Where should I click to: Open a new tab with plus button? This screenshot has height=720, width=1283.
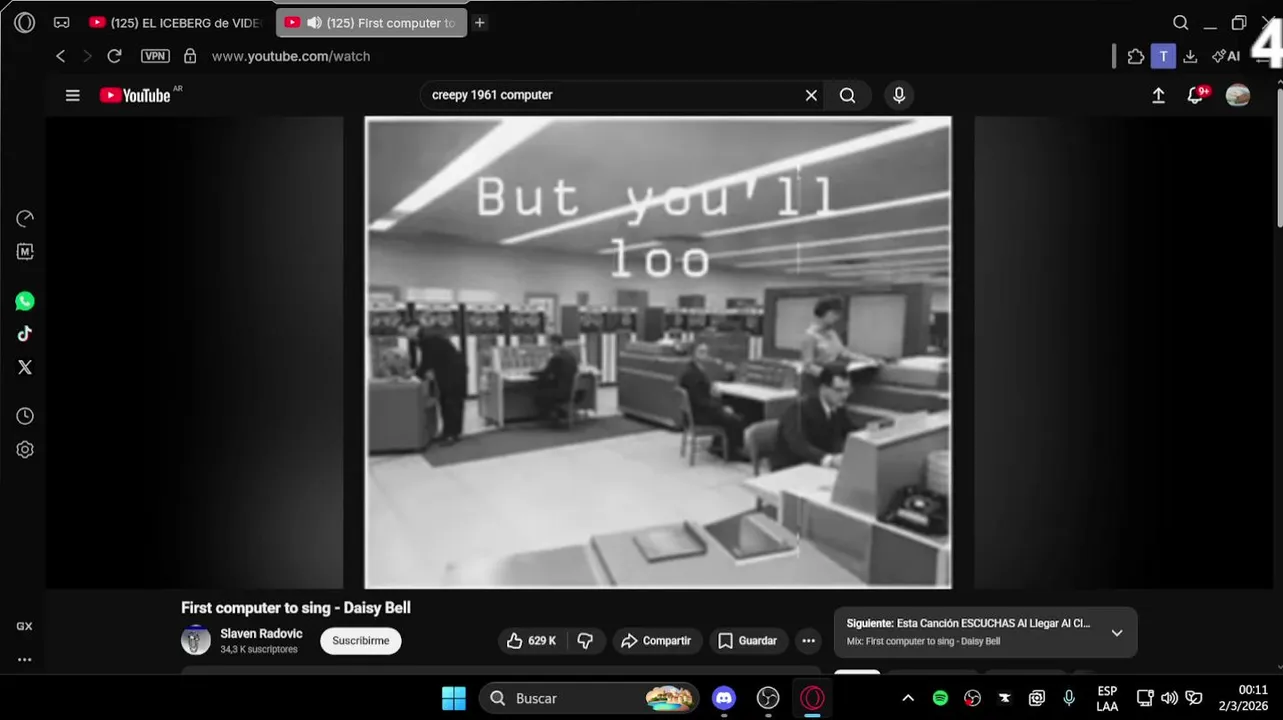point(480,22)
